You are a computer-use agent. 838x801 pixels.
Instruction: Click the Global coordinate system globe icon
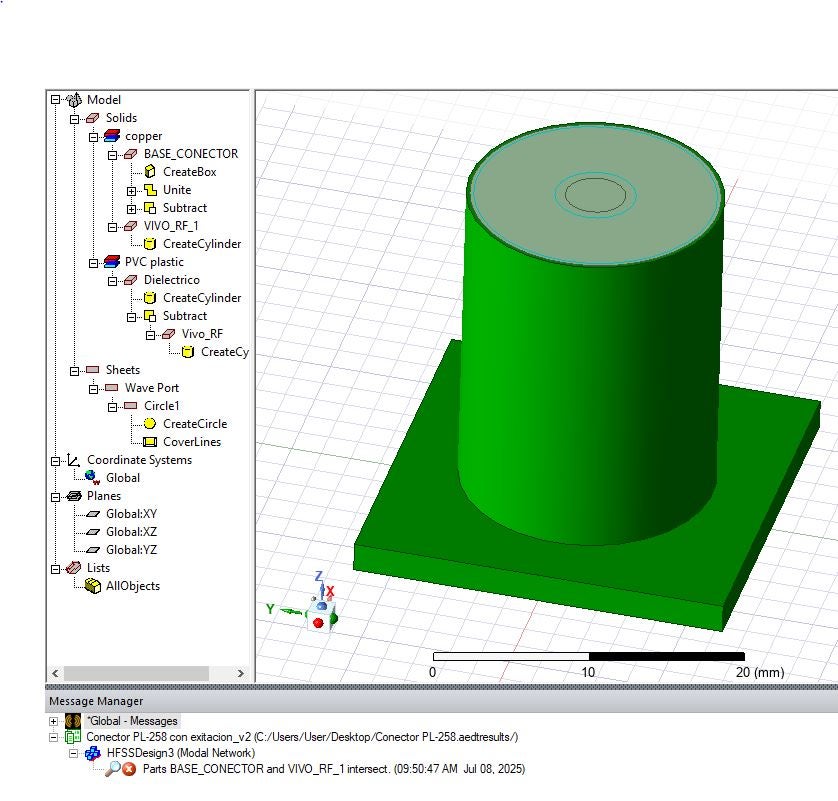92,478
